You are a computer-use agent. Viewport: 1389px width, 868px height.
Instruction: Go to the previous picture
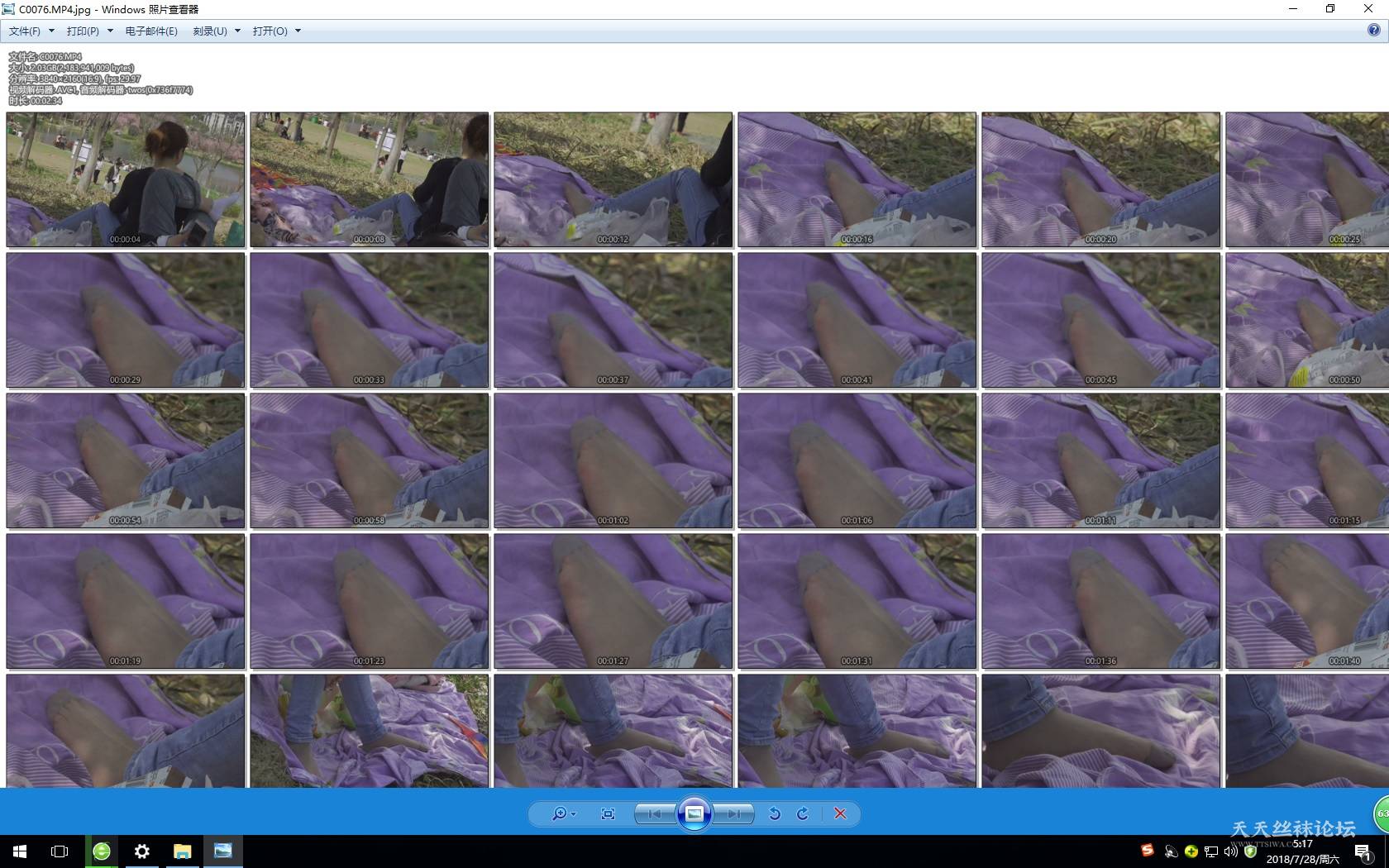[x=655, y=814]
